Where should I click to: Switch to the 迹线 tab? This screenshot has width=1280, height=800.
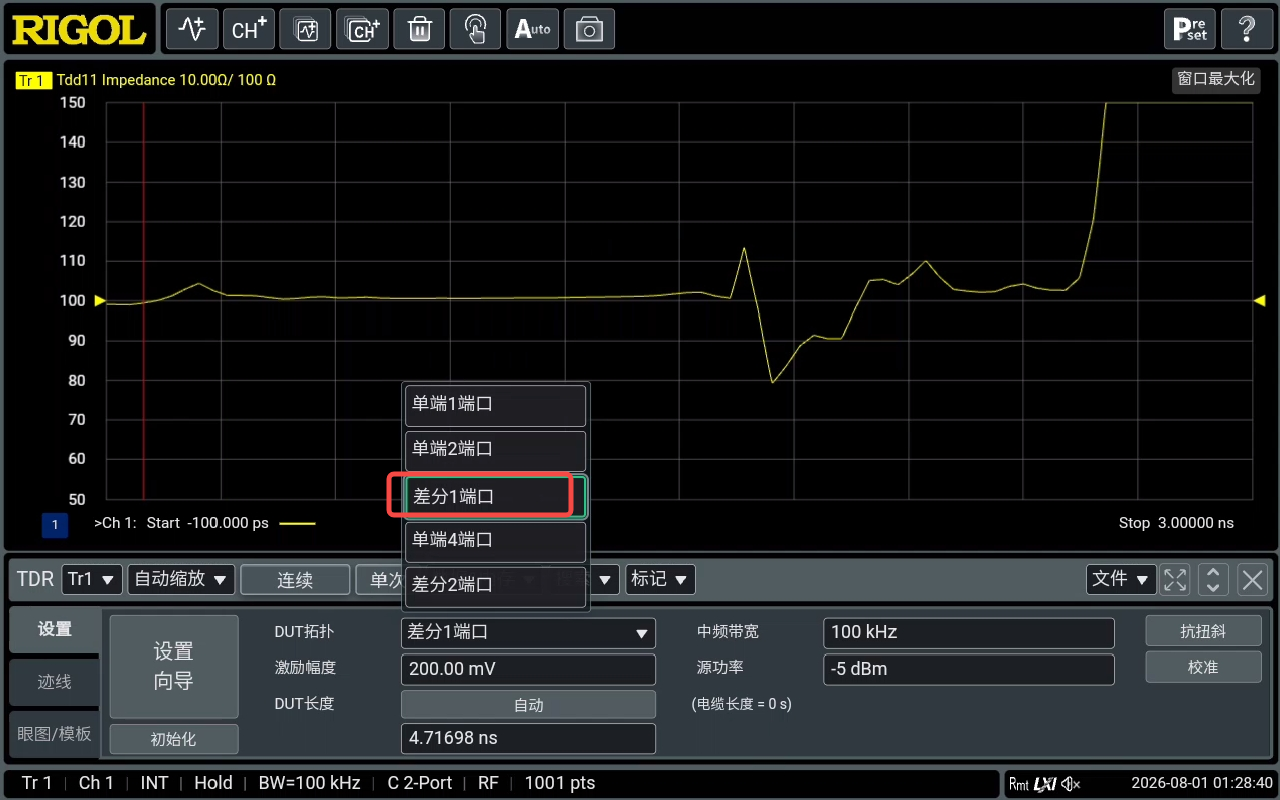(x=54, y=682)
